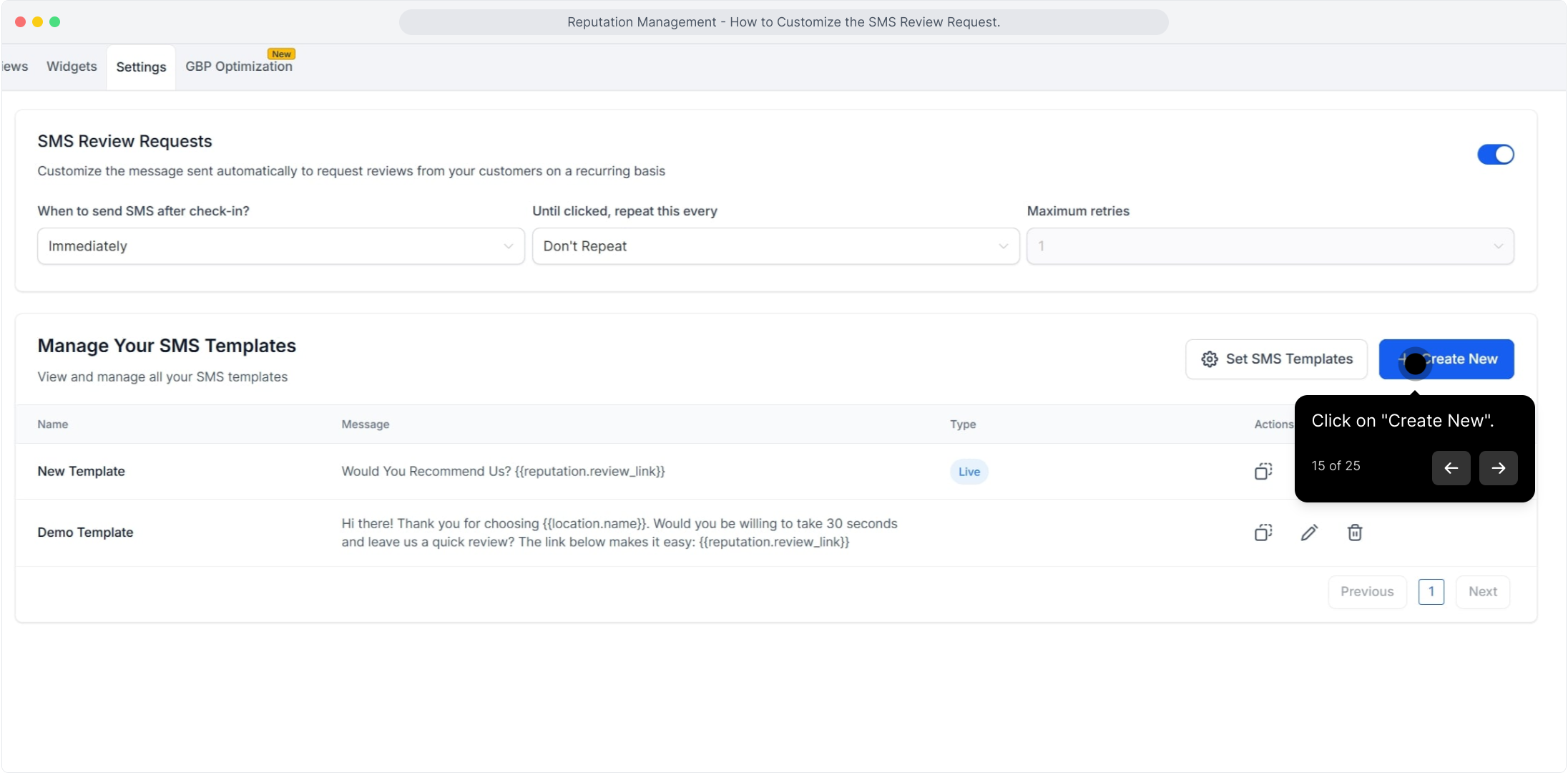Open the GBP Optimization tab
Screen dimensions: 1568x773
coord(239,67)
